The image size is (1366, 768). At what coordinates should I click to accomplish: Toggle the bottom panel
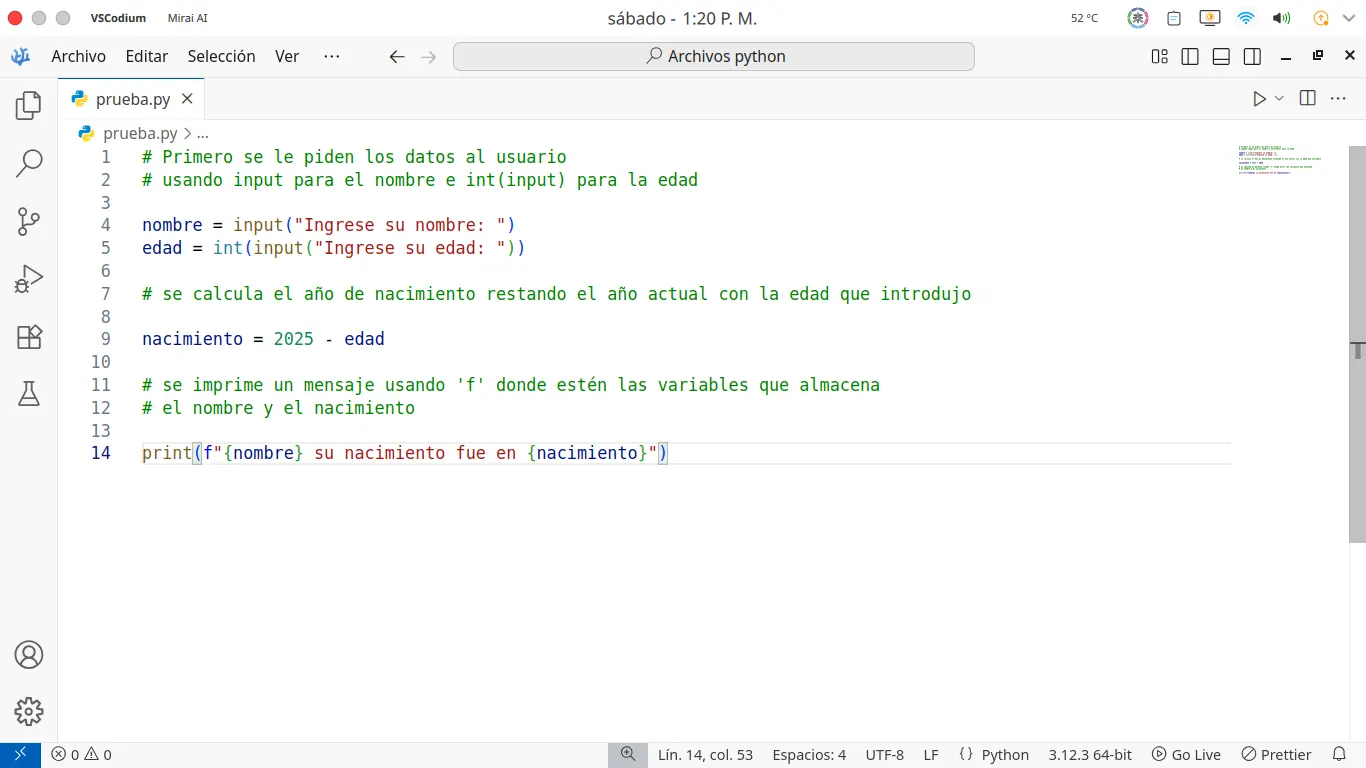pyautogui.click(x=1221, y=57)
